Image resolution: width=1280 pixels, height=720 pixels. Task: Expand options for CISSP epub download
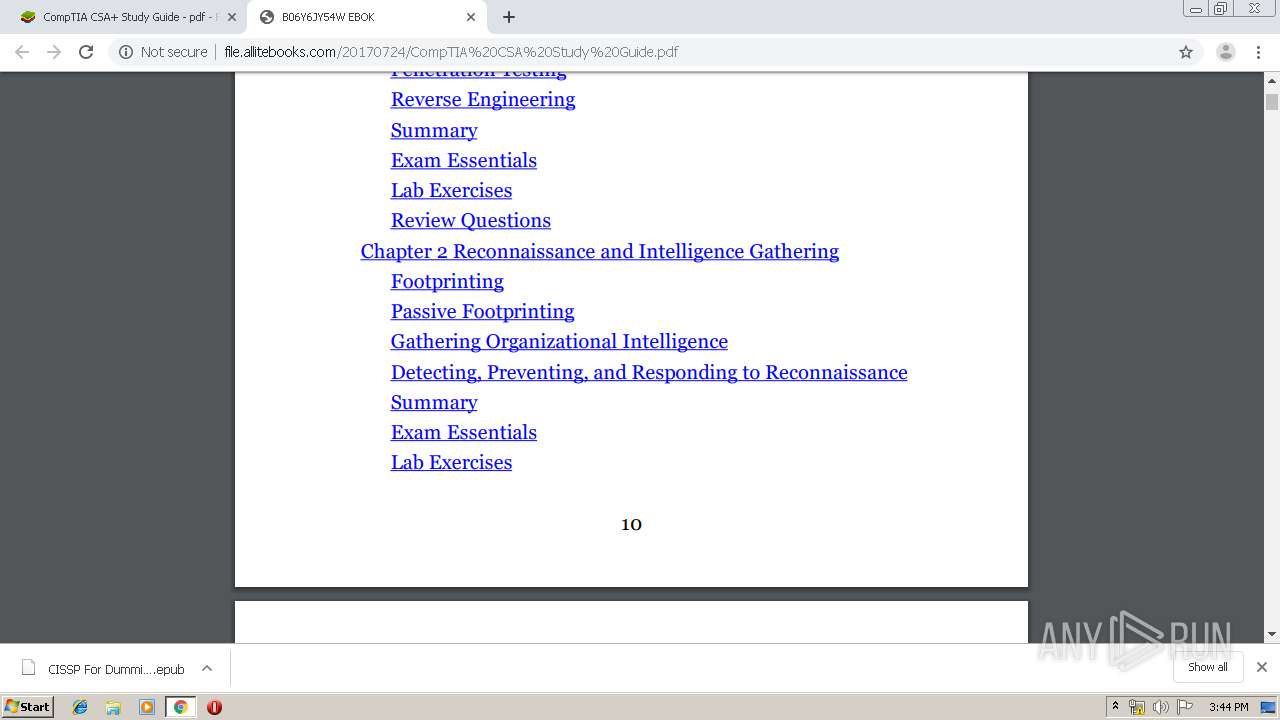(x=207, y=668)
